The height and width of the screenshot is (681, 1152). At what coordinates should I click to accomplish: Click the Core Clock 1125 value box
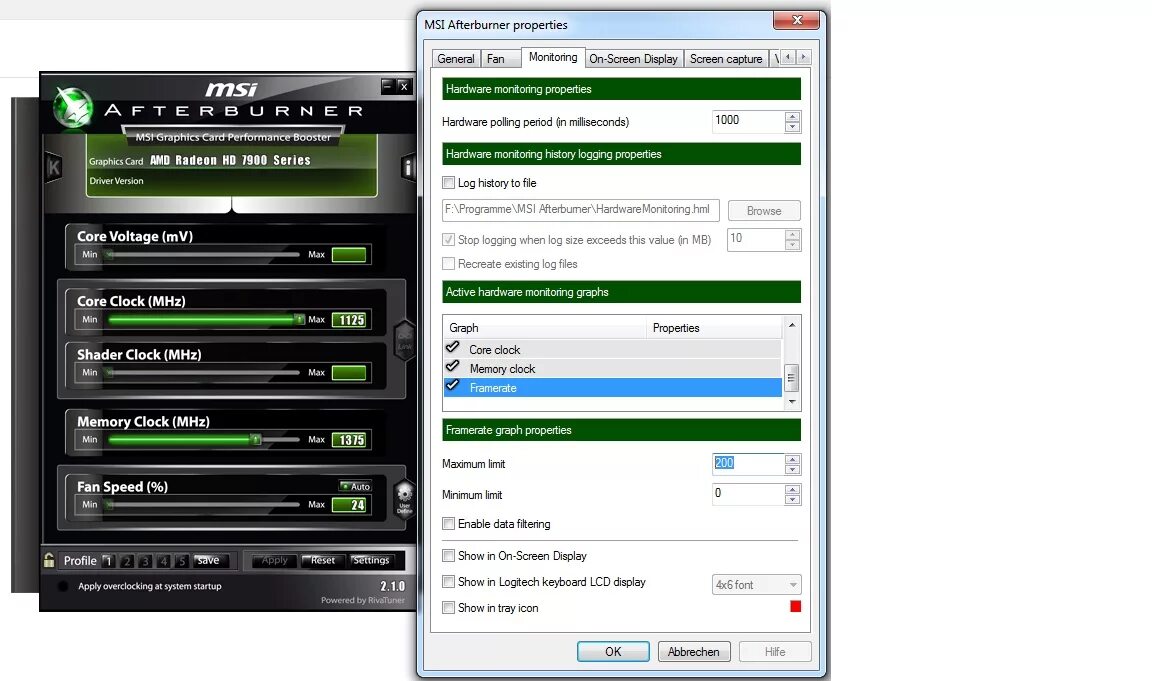tap(351, 320)
